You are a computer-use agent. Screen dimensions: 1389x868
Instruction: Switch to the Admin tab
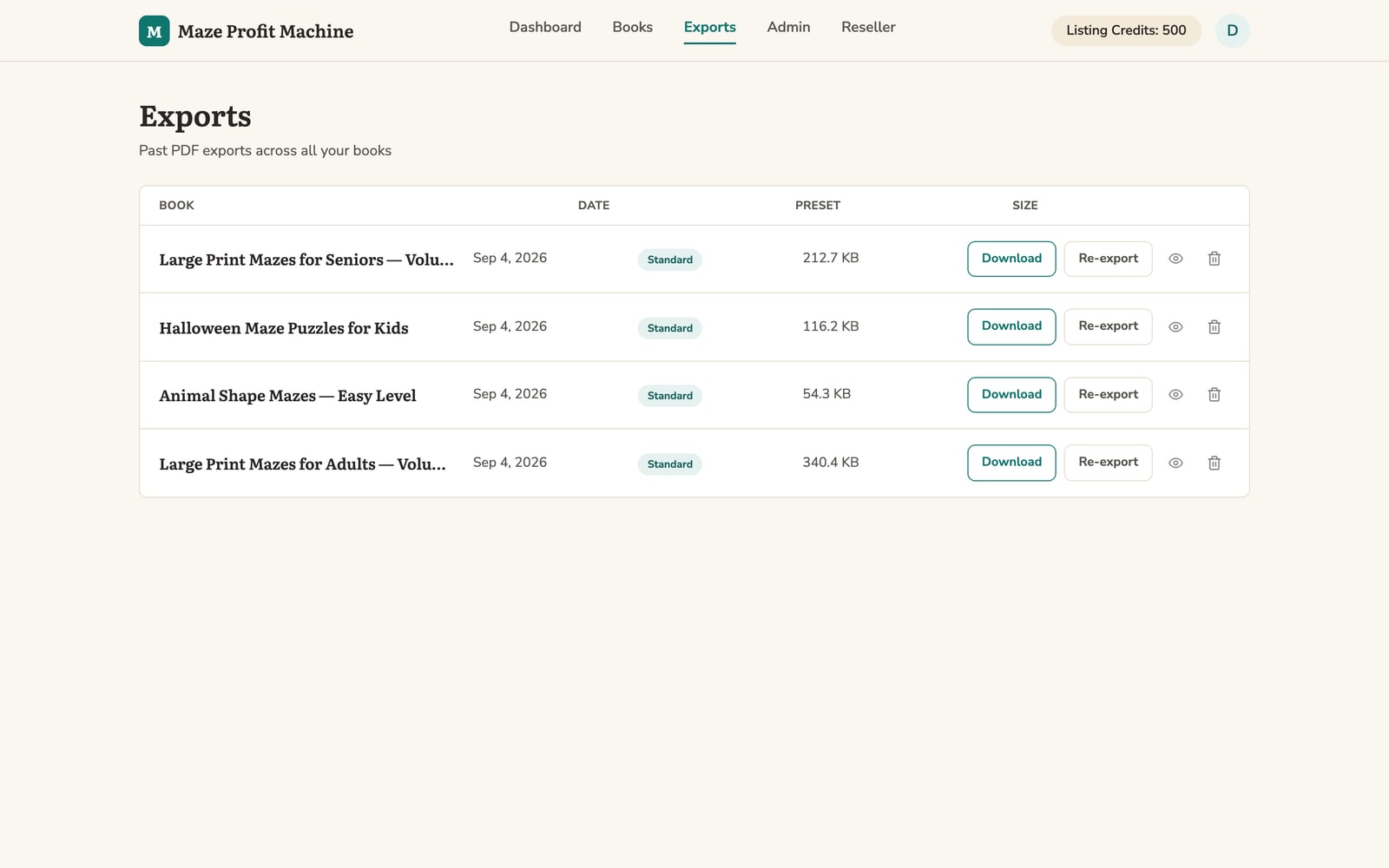click(788, 28)
